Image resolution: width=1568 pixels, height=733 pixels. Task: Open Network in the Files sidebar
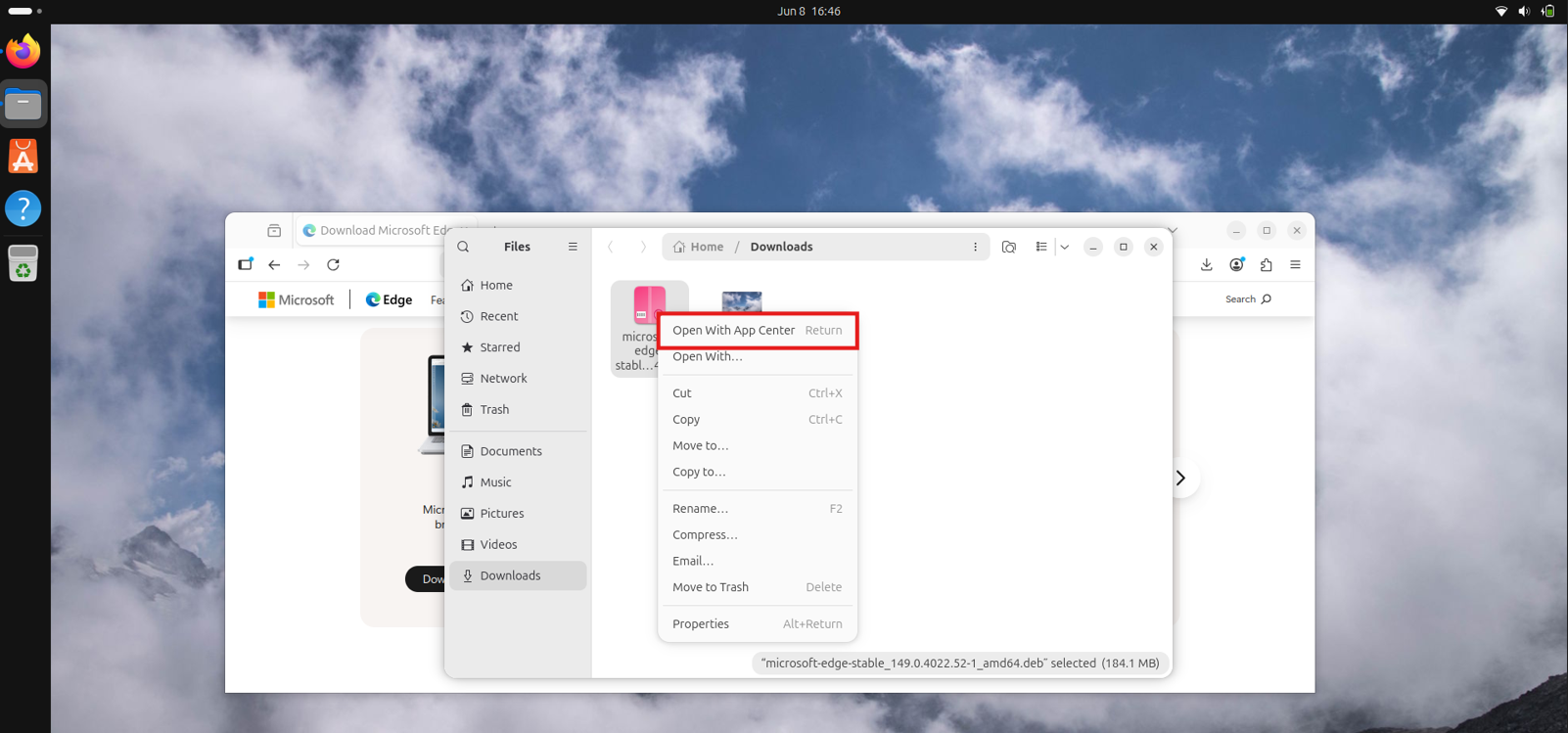coord(518,379)
